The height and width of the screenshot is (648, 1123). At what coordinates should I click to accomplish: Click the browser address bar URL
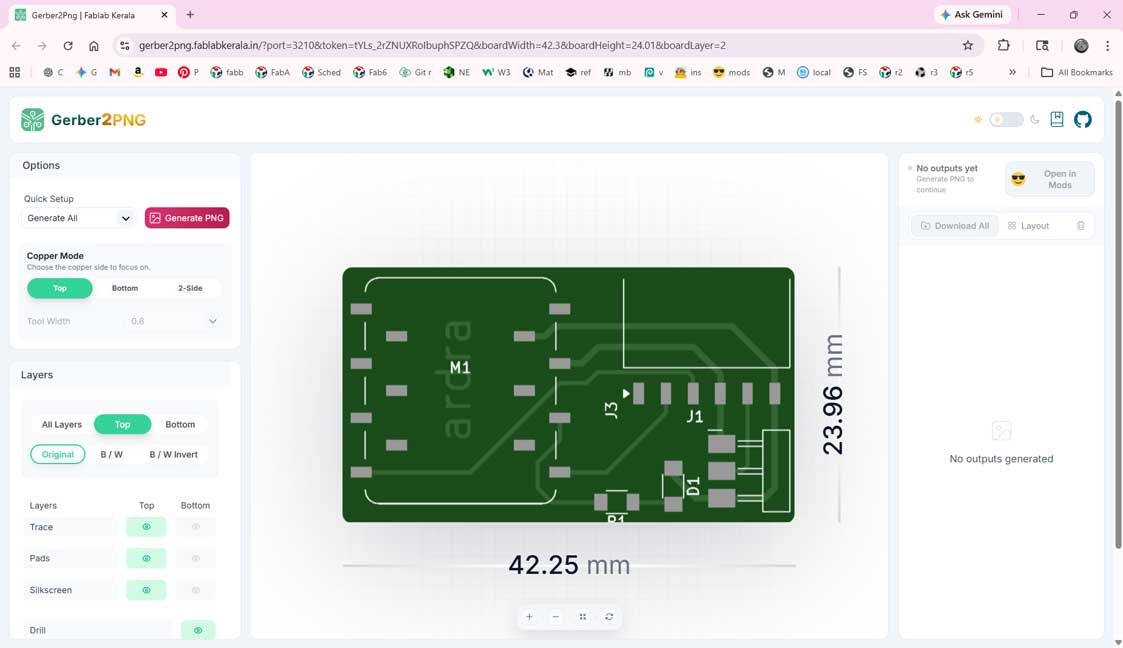[432, 45]
